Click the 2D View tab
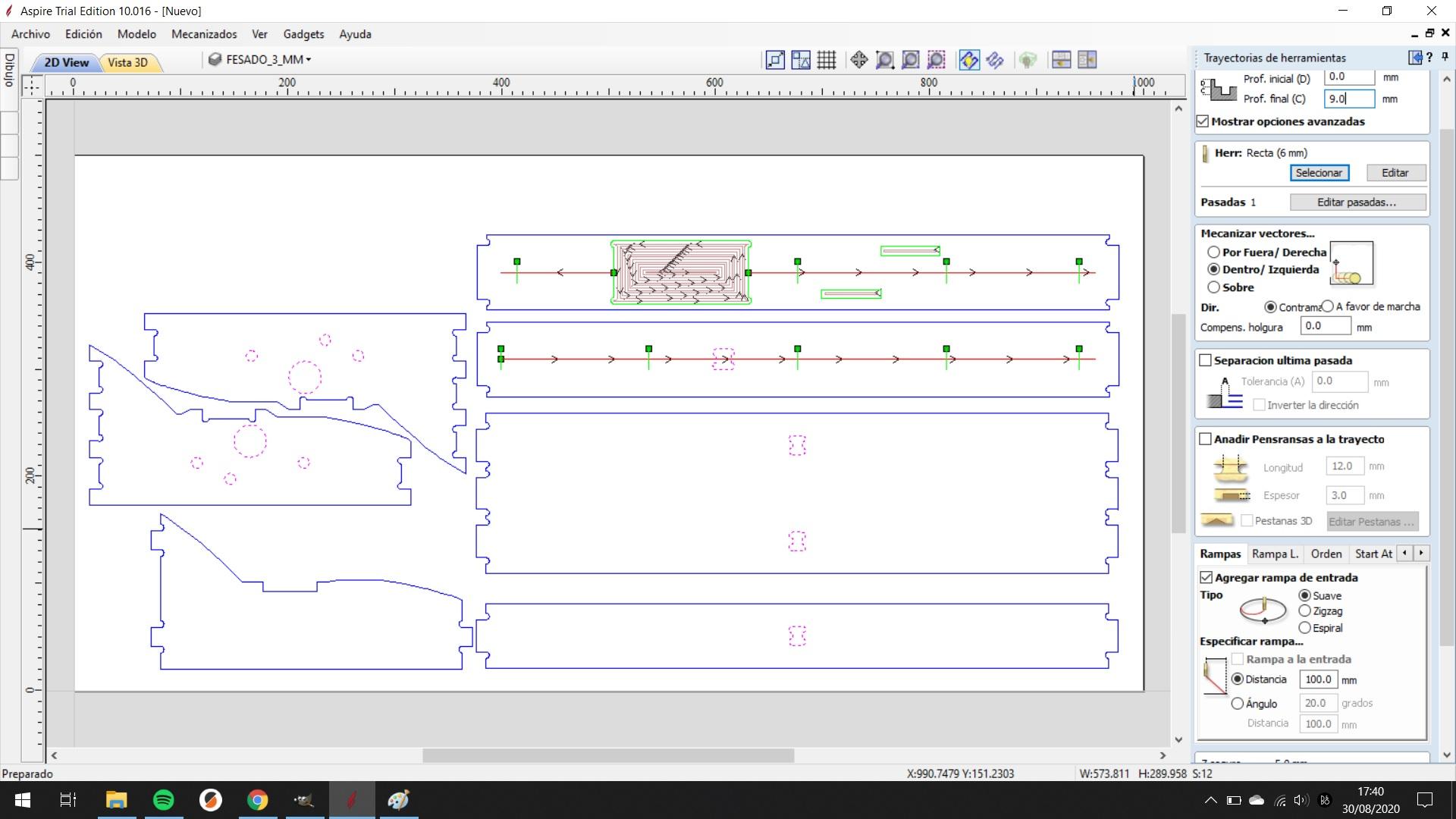The height and width of the screenshot is (819, 1456). coord(66,62)
